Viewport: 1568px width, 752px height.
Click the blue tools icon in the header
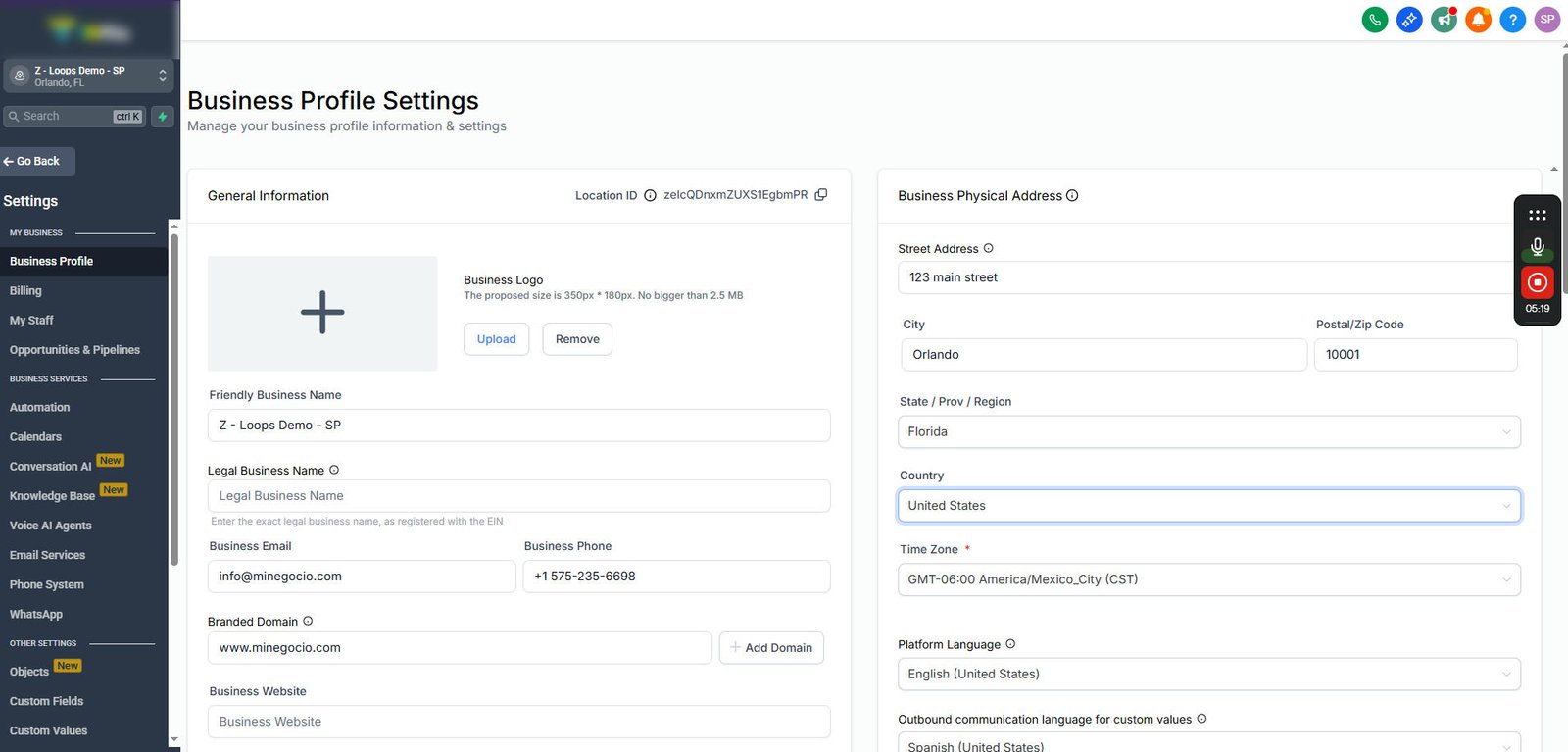[x=1409, y=19]
